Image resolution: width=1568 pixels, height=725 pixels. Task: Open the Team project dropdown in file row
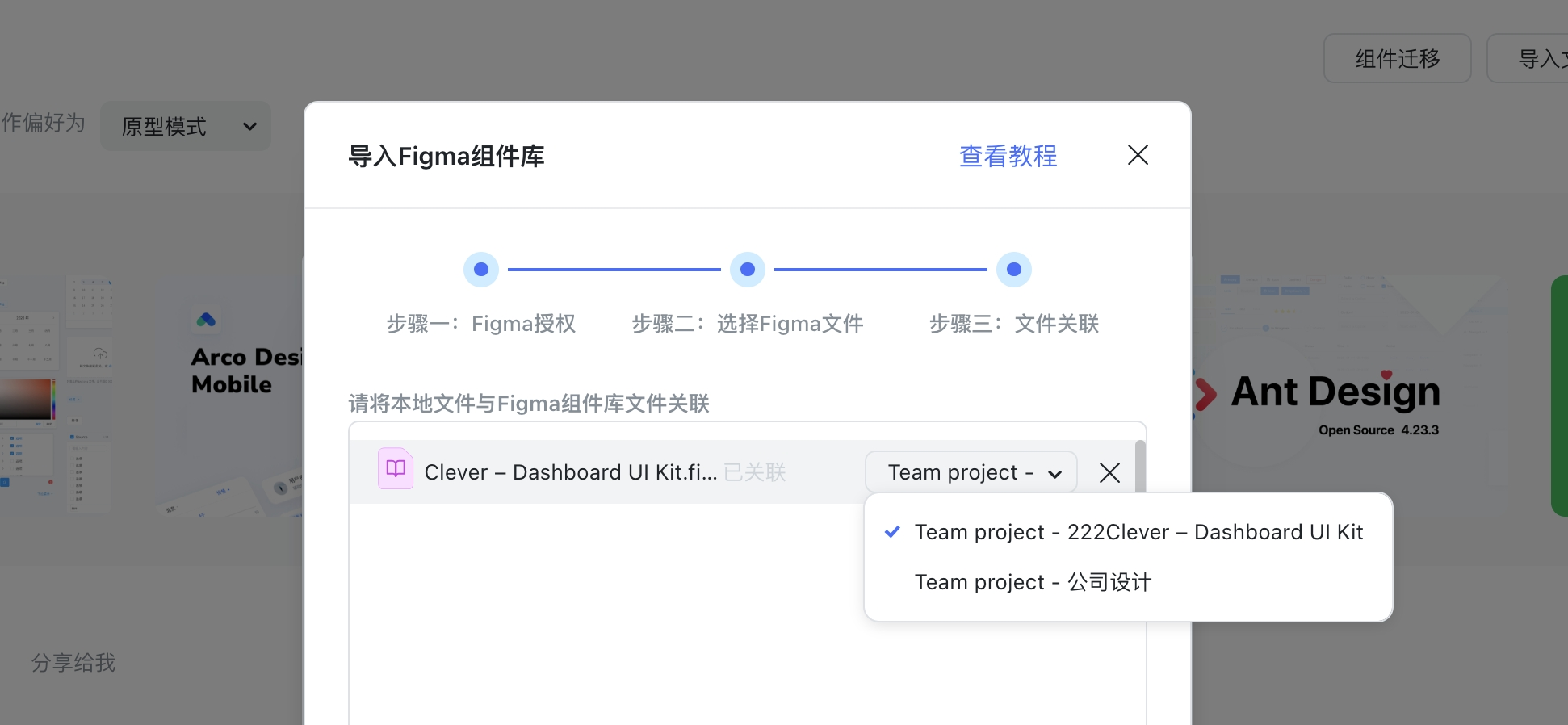tap(971, 472)
